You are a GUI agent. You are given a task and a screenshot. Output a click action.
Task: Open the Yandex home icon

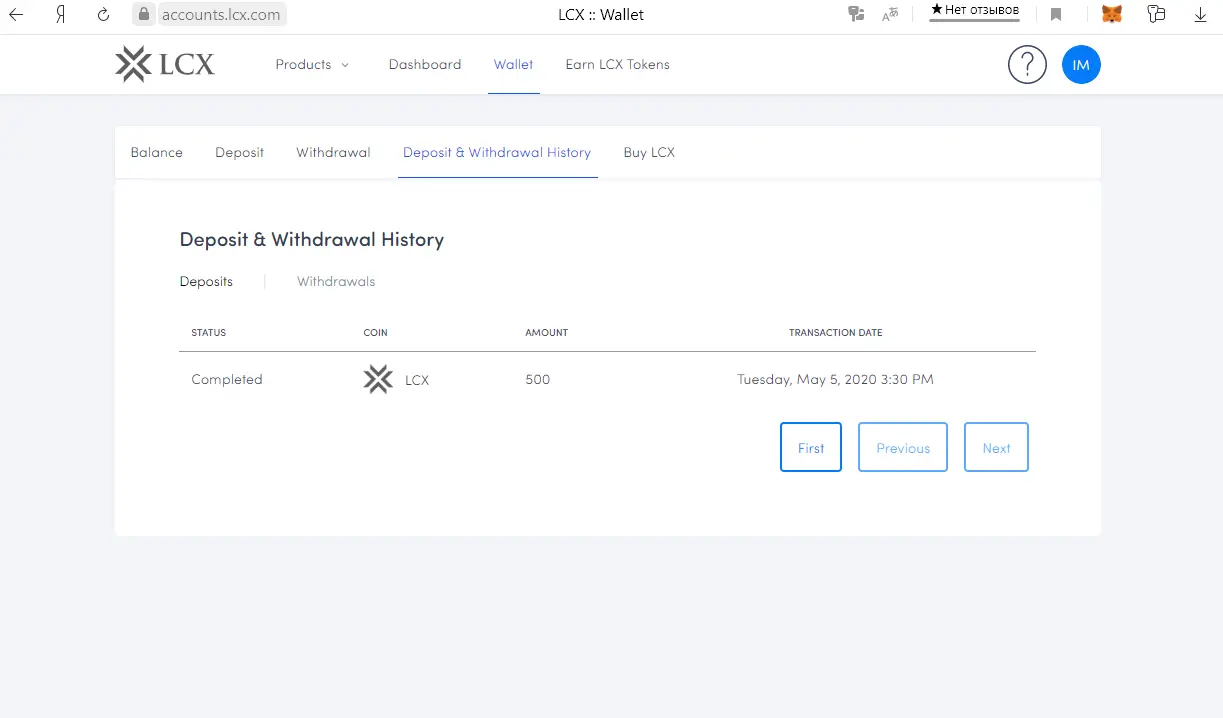click(60, 15)
